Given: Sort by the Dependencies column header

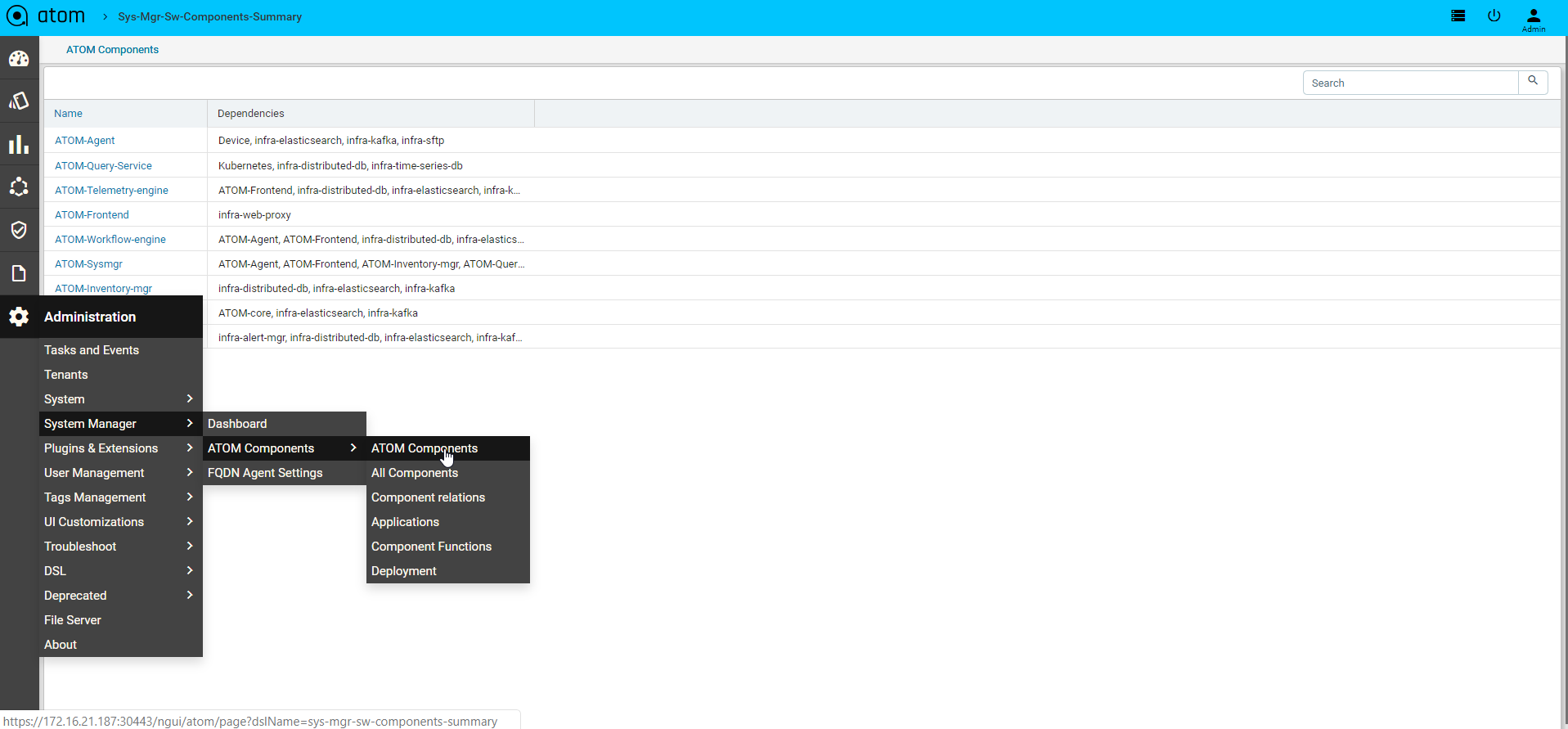Looking at the screenshot, I should [x=250, y=114].
